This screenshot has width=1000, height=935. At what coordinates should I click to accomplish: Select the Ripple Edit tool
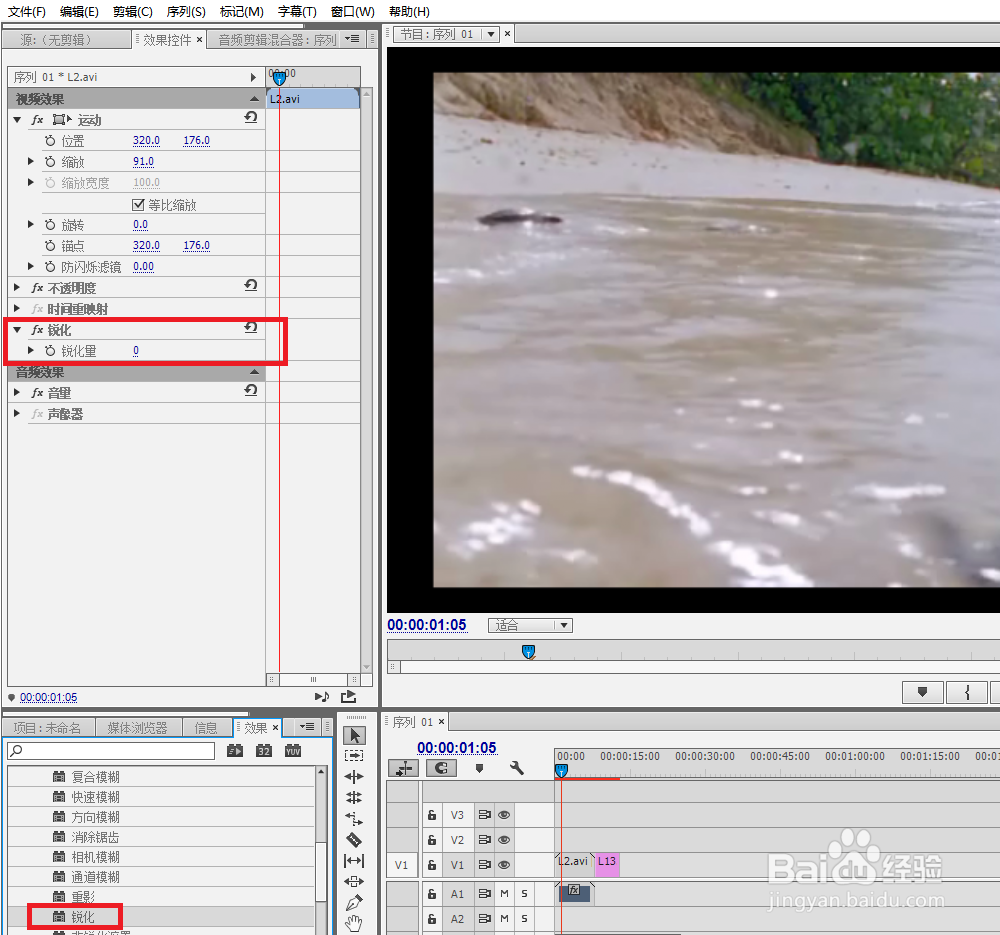354,776
